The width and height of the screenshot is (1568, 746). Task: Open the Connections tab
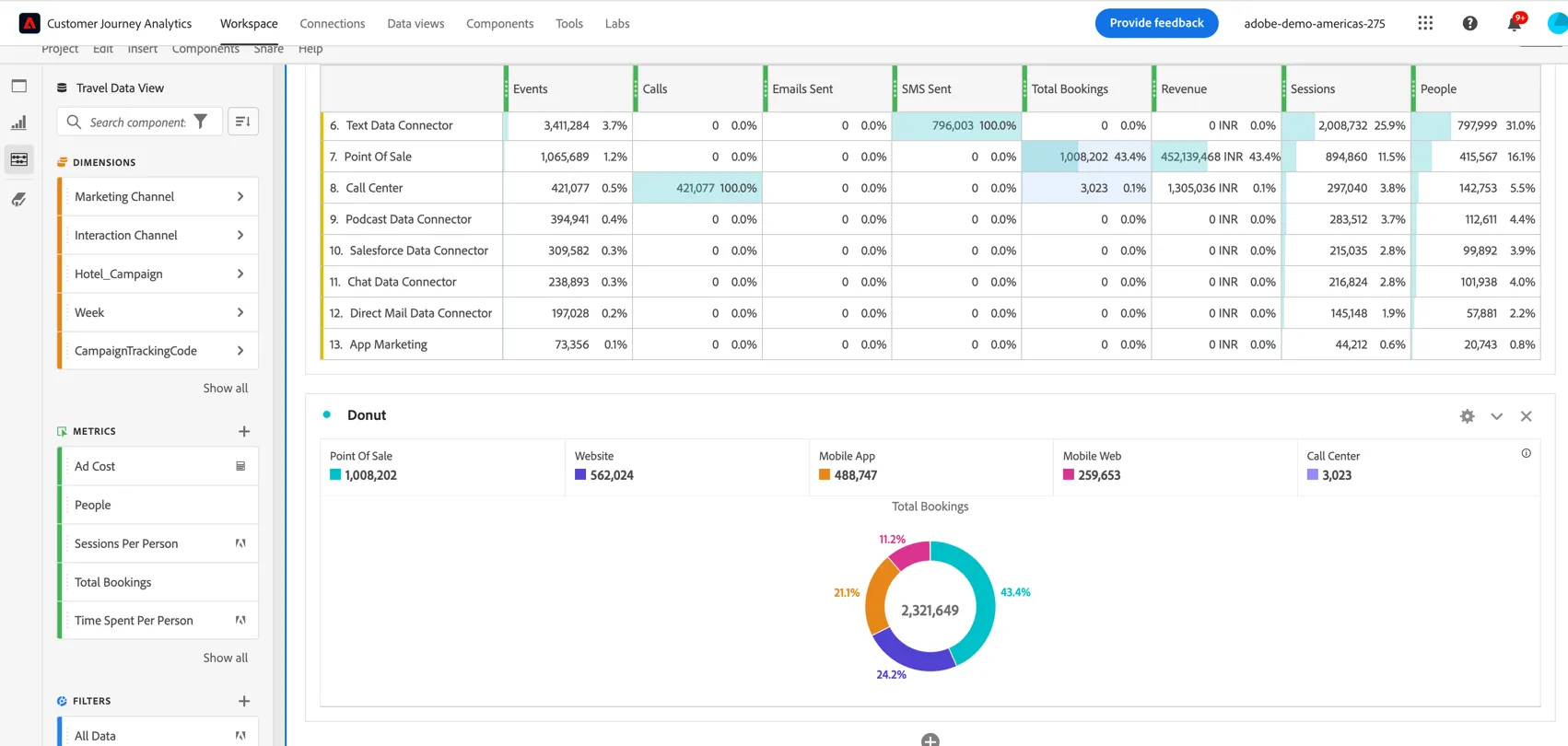[x=333, y=23]
